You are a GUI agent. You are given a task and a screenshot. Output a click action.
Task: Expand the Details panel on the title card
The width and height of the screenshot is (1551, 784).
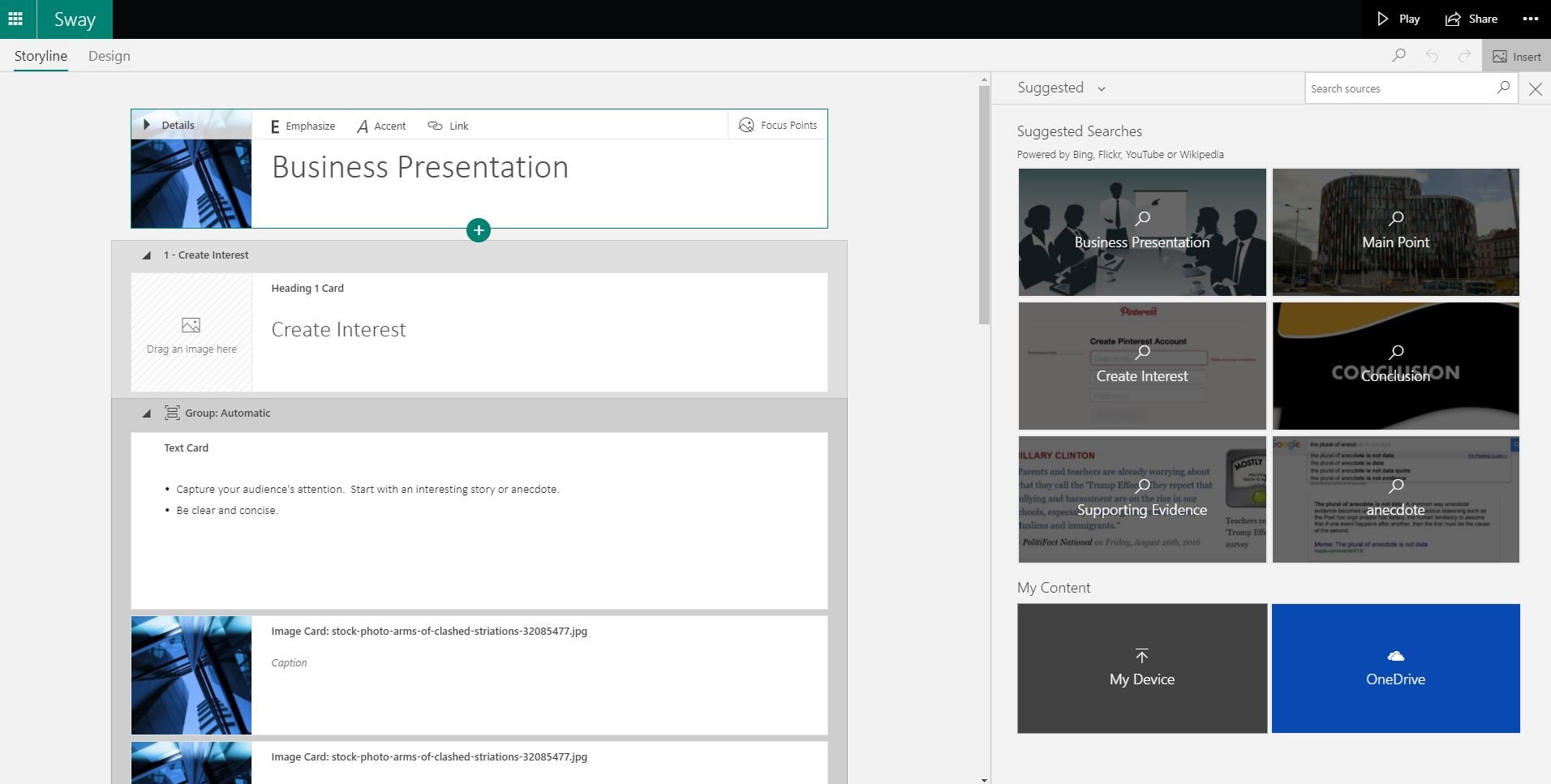(x=147, y=124)
